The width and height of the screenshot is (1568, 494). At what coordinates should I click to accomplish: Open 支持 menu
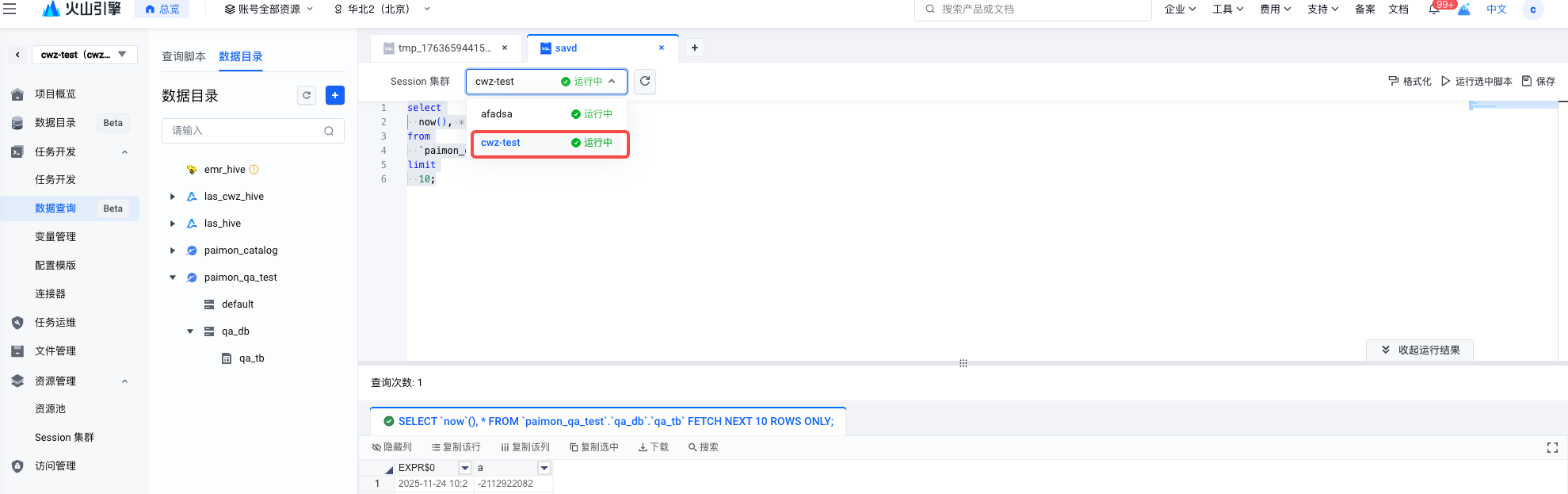click(1322, 10)
